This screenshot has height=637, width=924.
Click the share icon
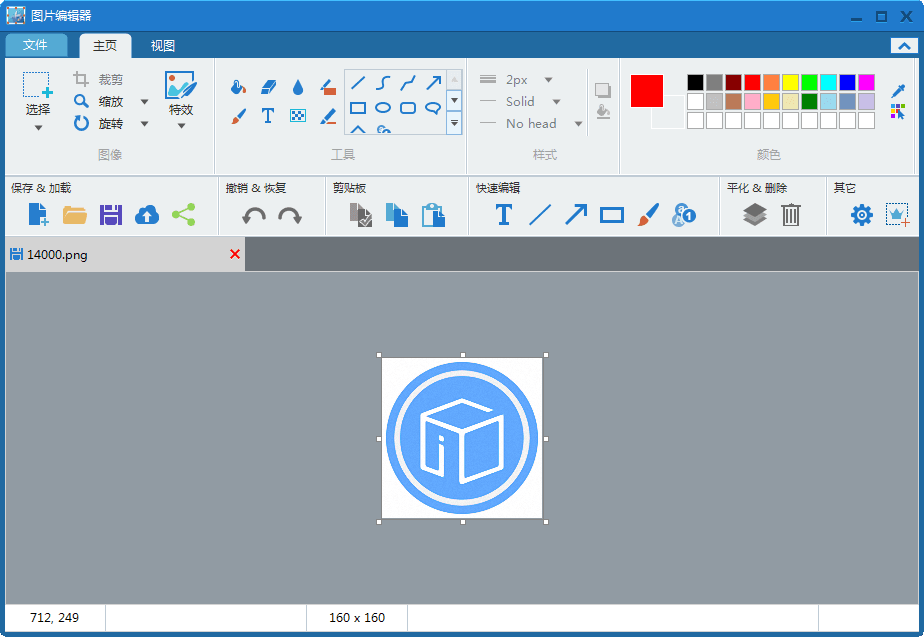pyautogui.click(x=183, y=215)
